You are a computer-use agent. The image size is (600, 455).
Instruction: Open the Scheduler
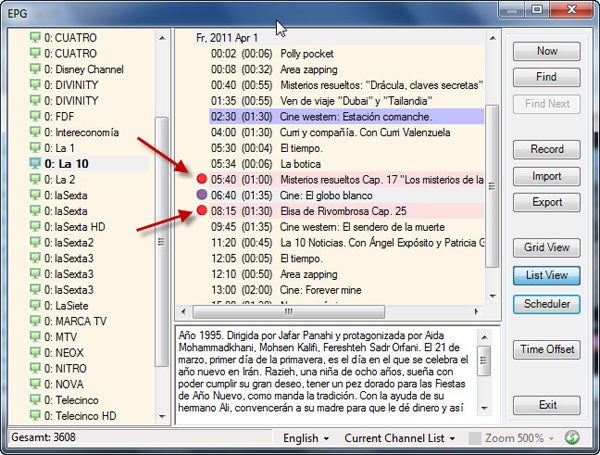click(x=546, y=304)
